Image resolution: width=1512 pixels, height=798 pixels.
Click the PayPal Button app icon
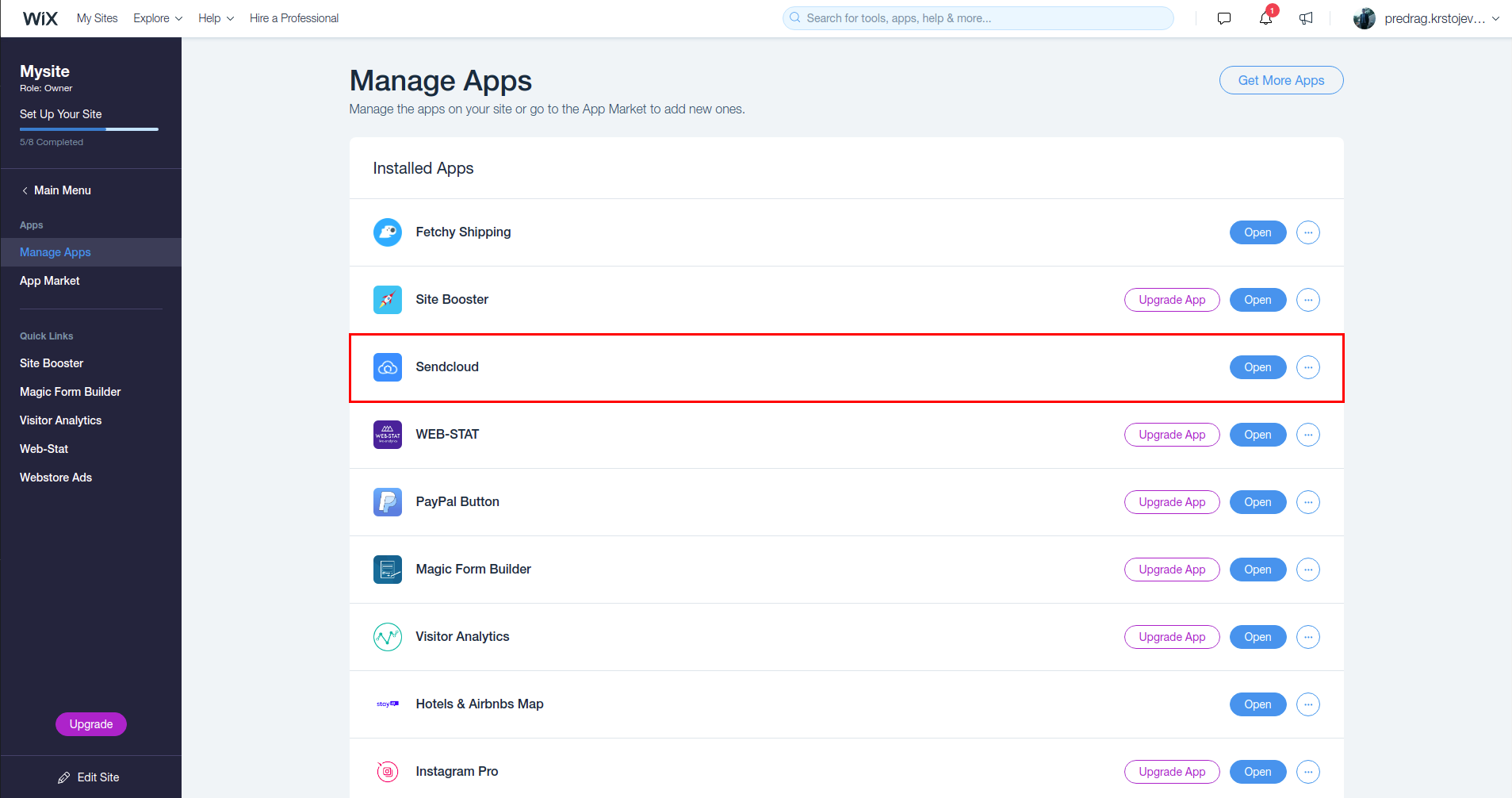pos(388,502)
